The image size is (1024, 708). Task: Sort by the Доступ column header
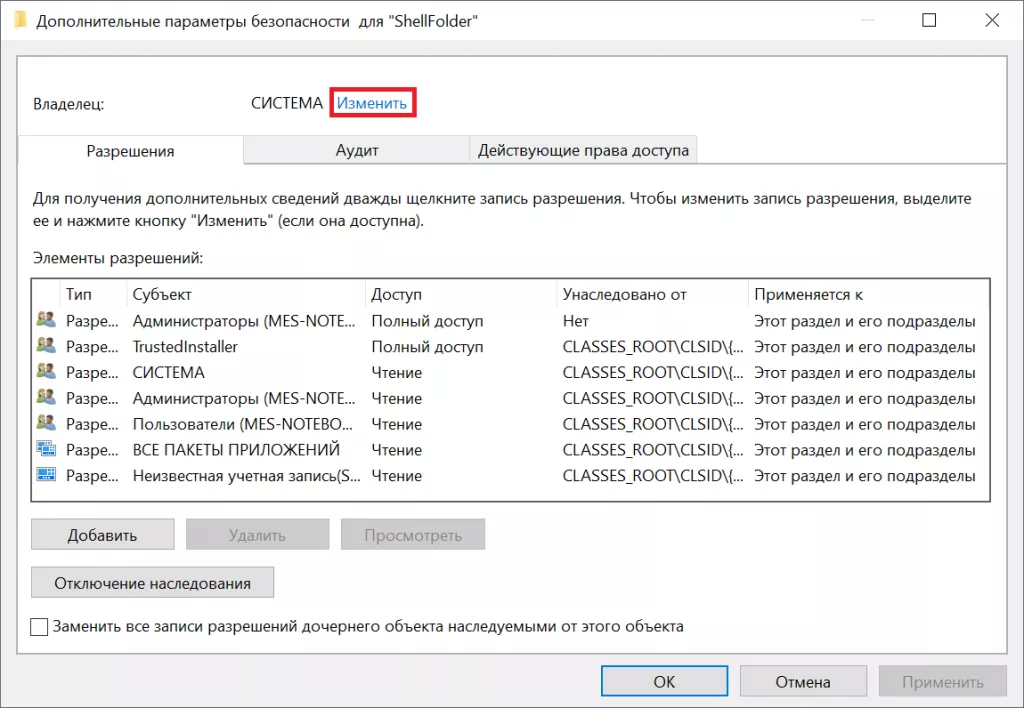click(461, 295)
